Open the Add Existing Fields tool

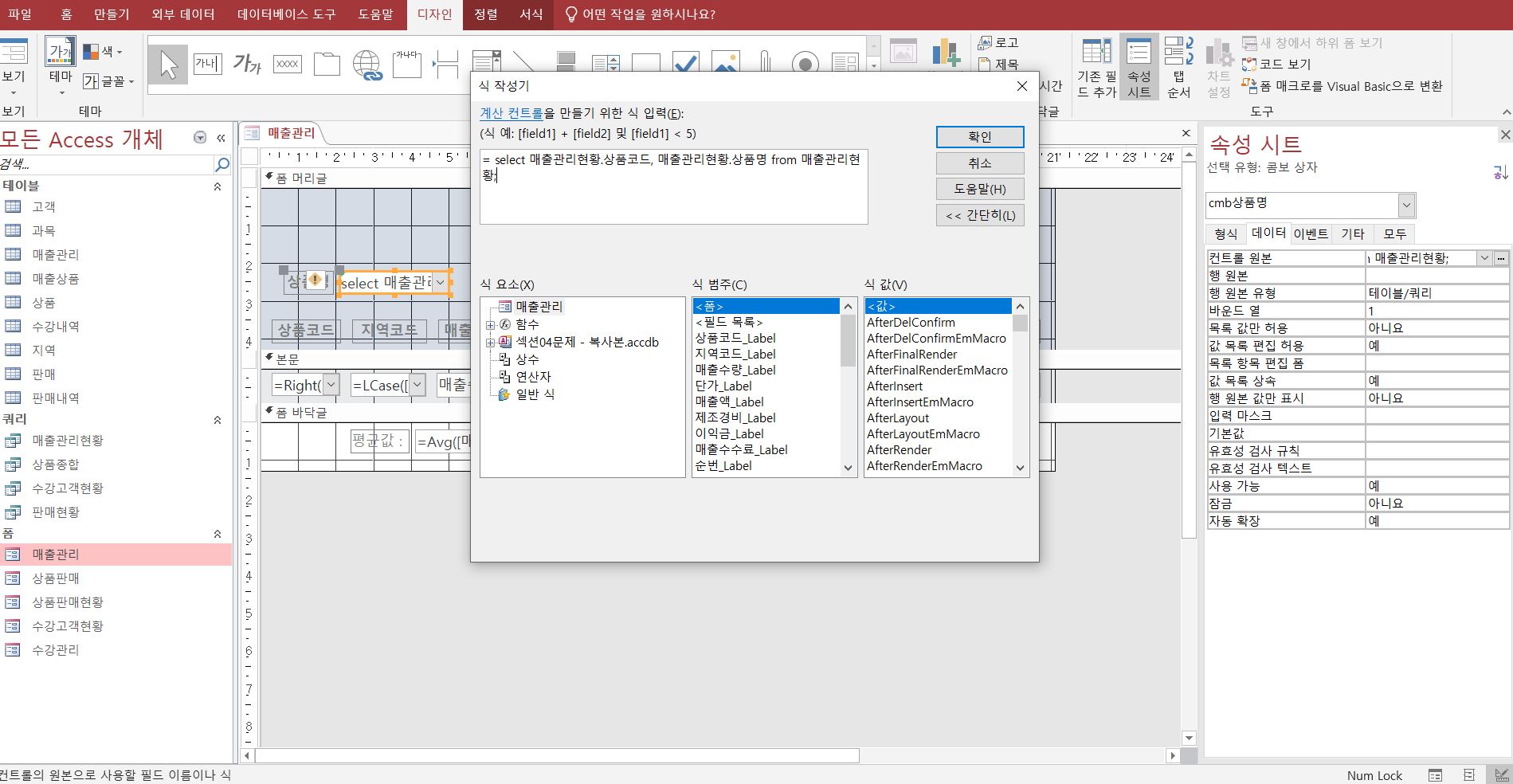pyautogui.click(x=1097, y=68)
